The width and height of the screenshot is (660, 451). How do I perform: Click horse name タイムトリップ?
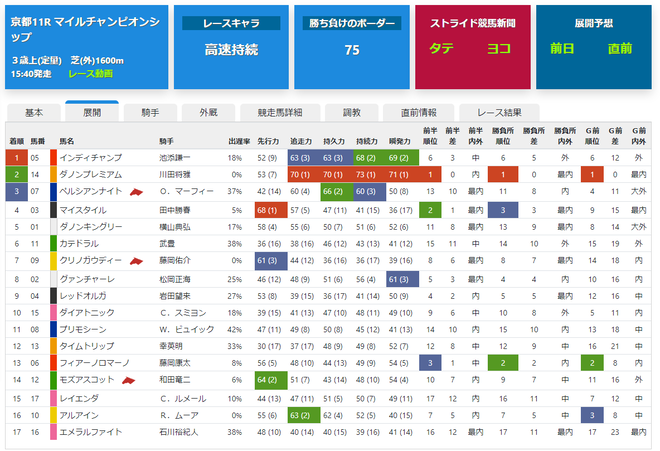[87, 346]
